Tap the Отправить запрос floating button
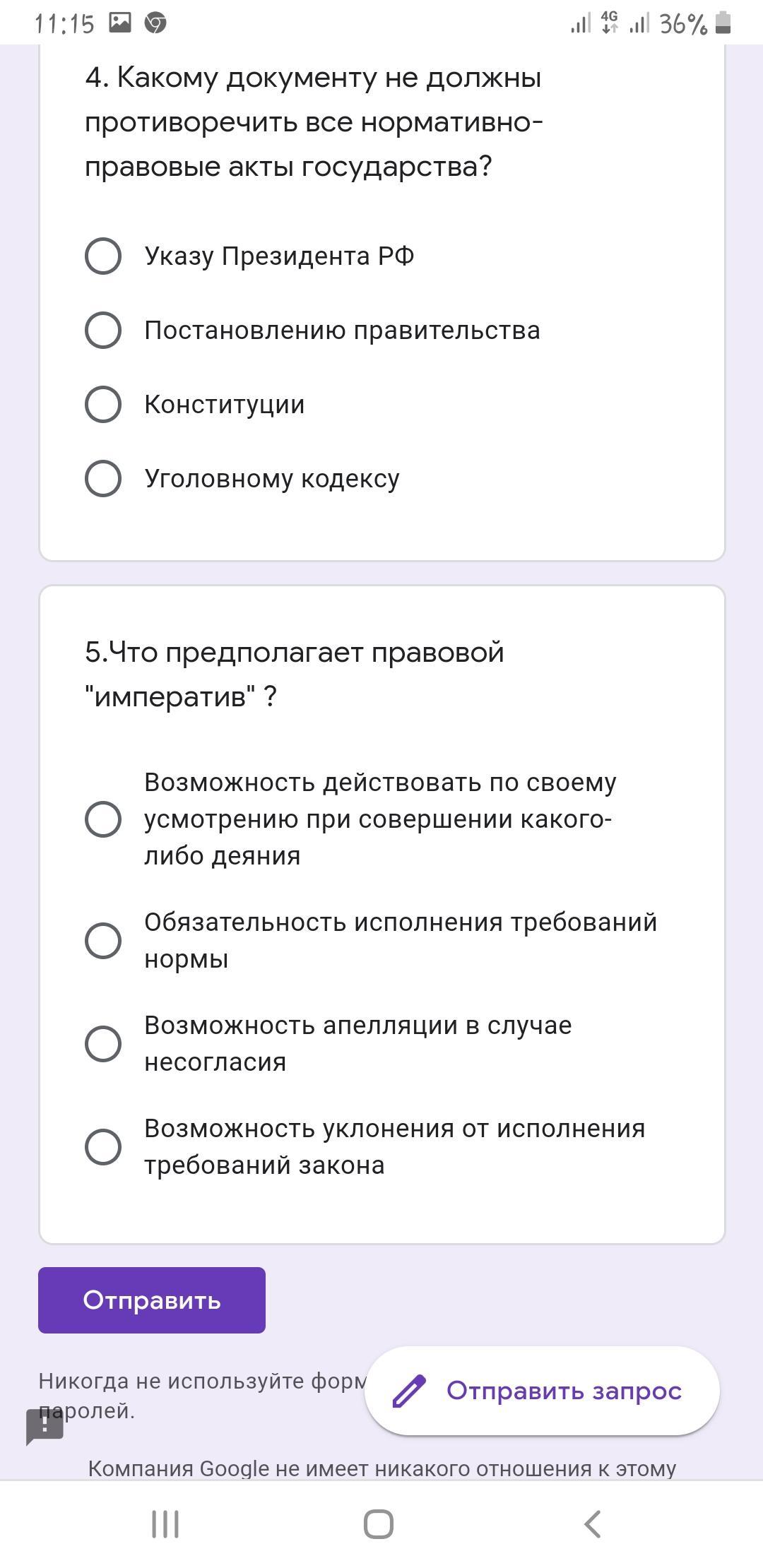Viewport: 763px width, 1568px height. [542, 1391]
